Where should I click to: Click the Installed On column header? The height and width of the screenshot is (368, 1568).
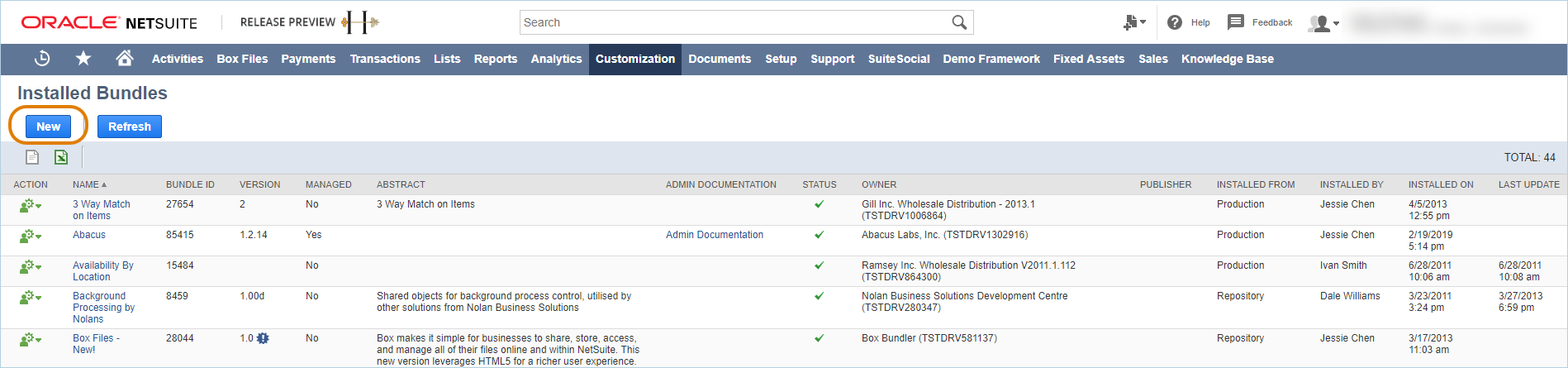[1441, 184]
